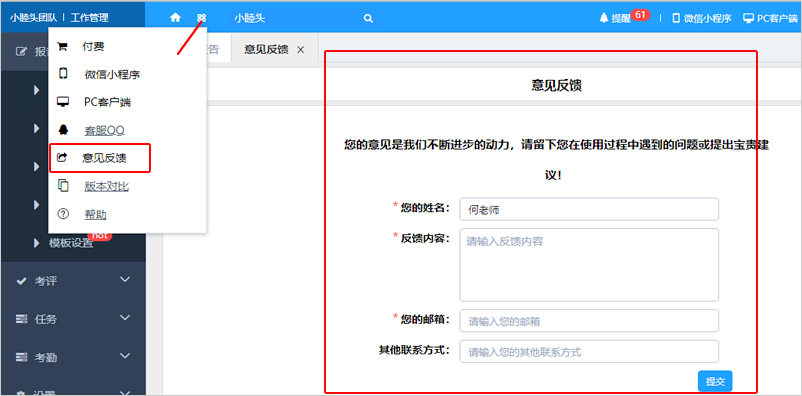Viewport: 802px width, 396px height.
Task: Click the 您的邮箱 input field
Action: 589,321
